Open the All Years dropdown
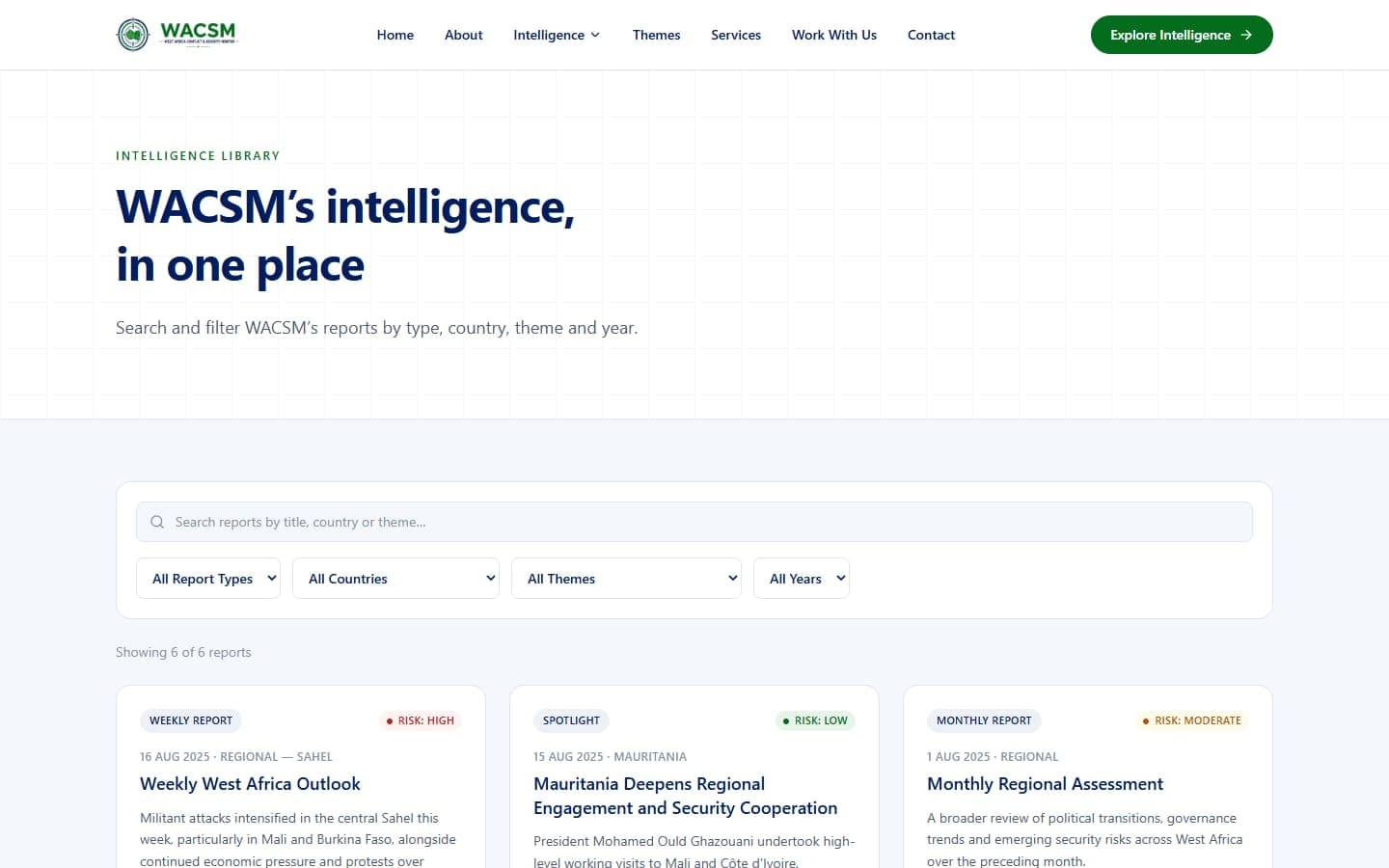The height and width of the screenshot is (868, 1389). click(802, 579)
